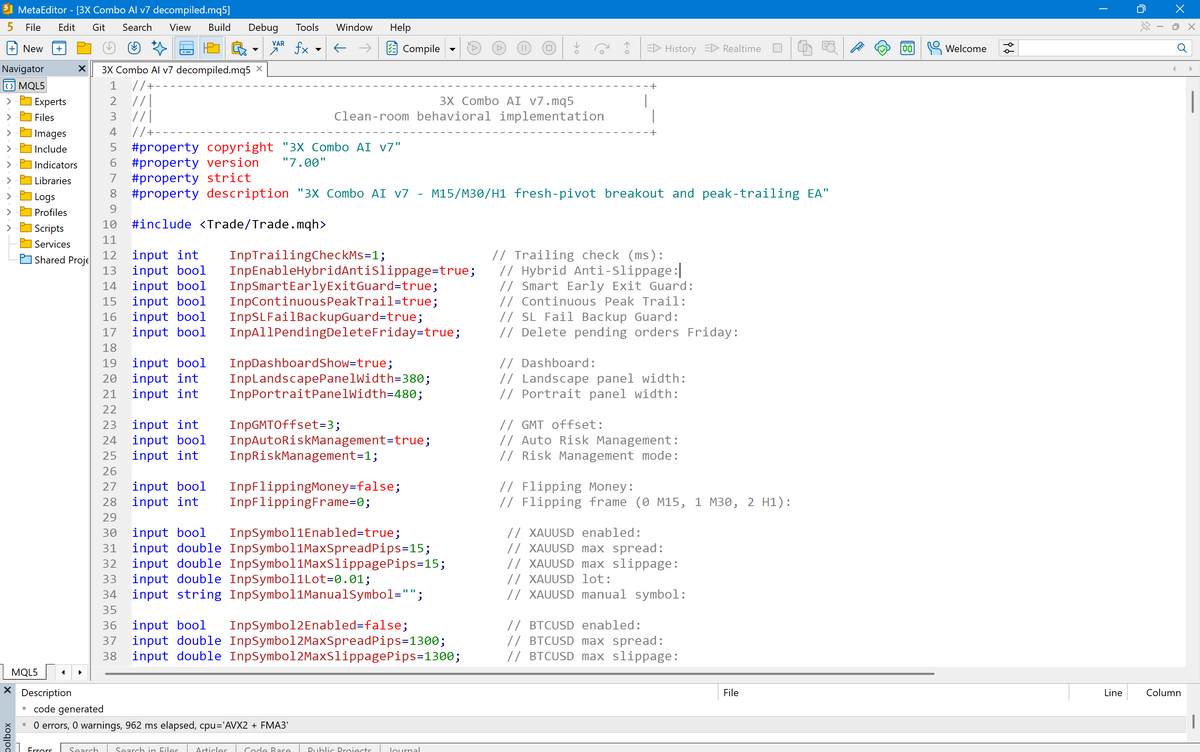Click the search options sliders icon
Image resolution: width=1200 pixels, height=752 pixels.
1008,48
